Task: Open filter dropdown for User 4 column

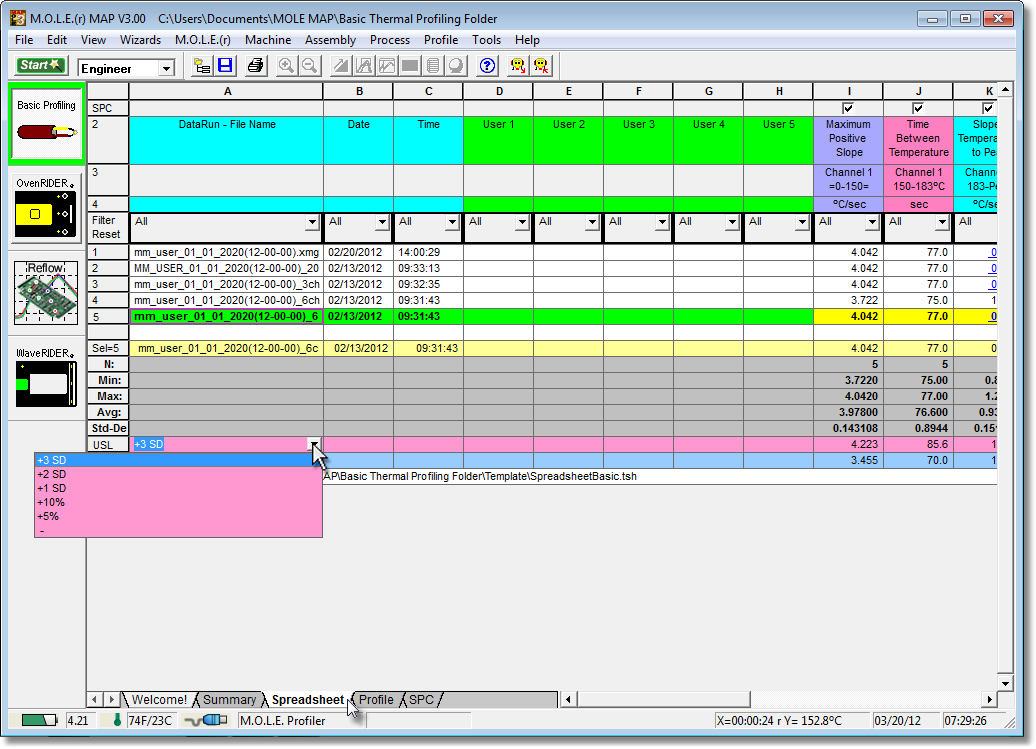Action: click(x=733, y=222)
